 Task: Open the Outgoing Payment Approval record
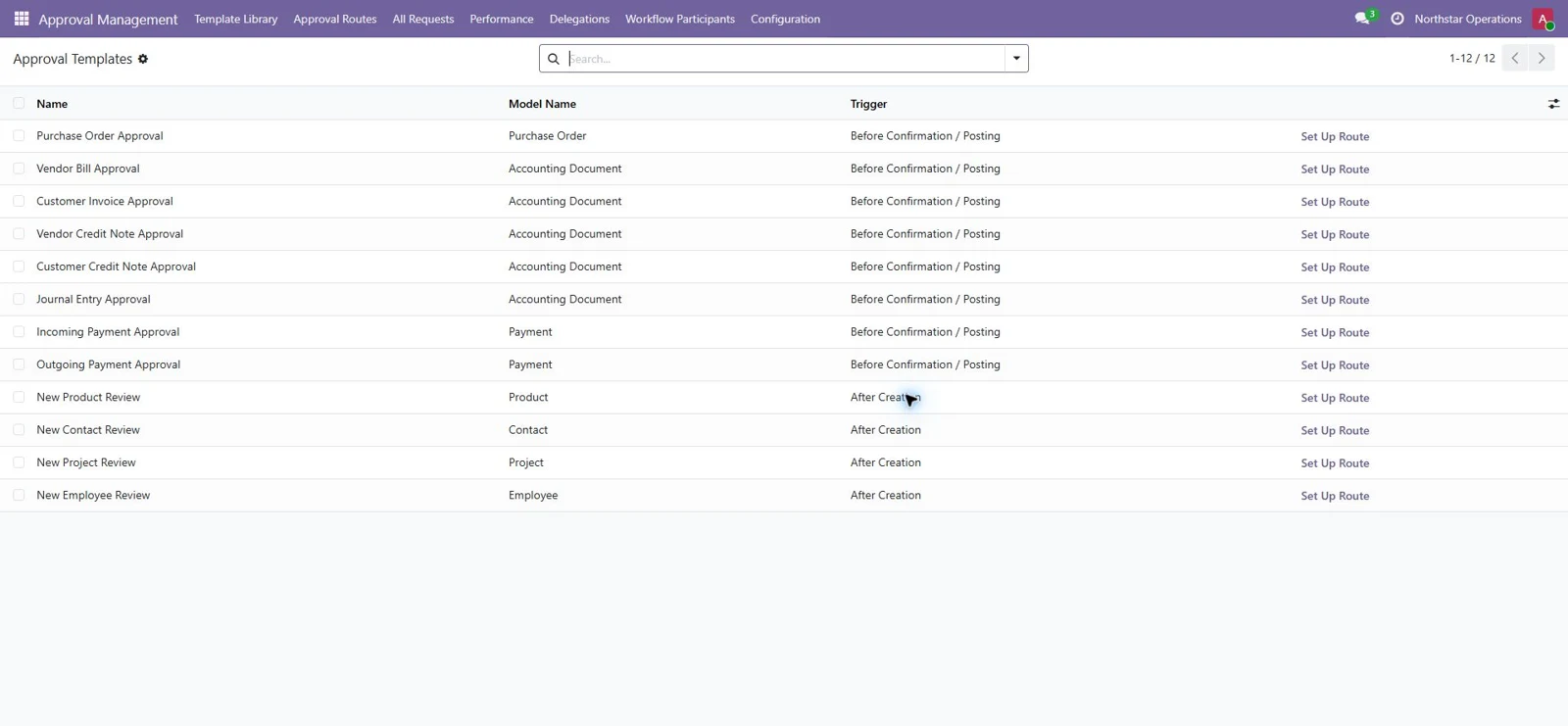coord(108,364)
